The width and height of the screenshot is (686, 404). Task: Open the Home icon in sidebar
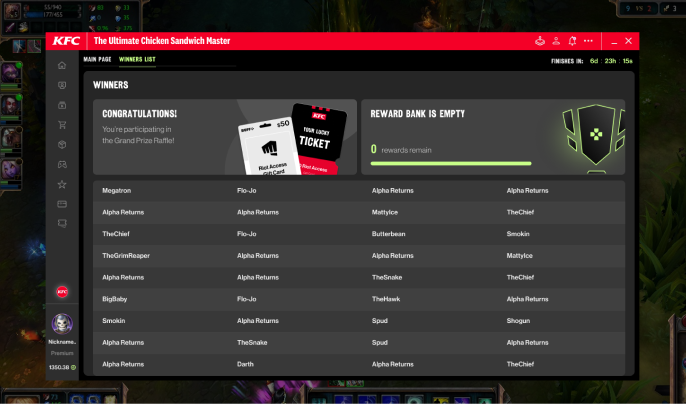(x=62, y=65)
